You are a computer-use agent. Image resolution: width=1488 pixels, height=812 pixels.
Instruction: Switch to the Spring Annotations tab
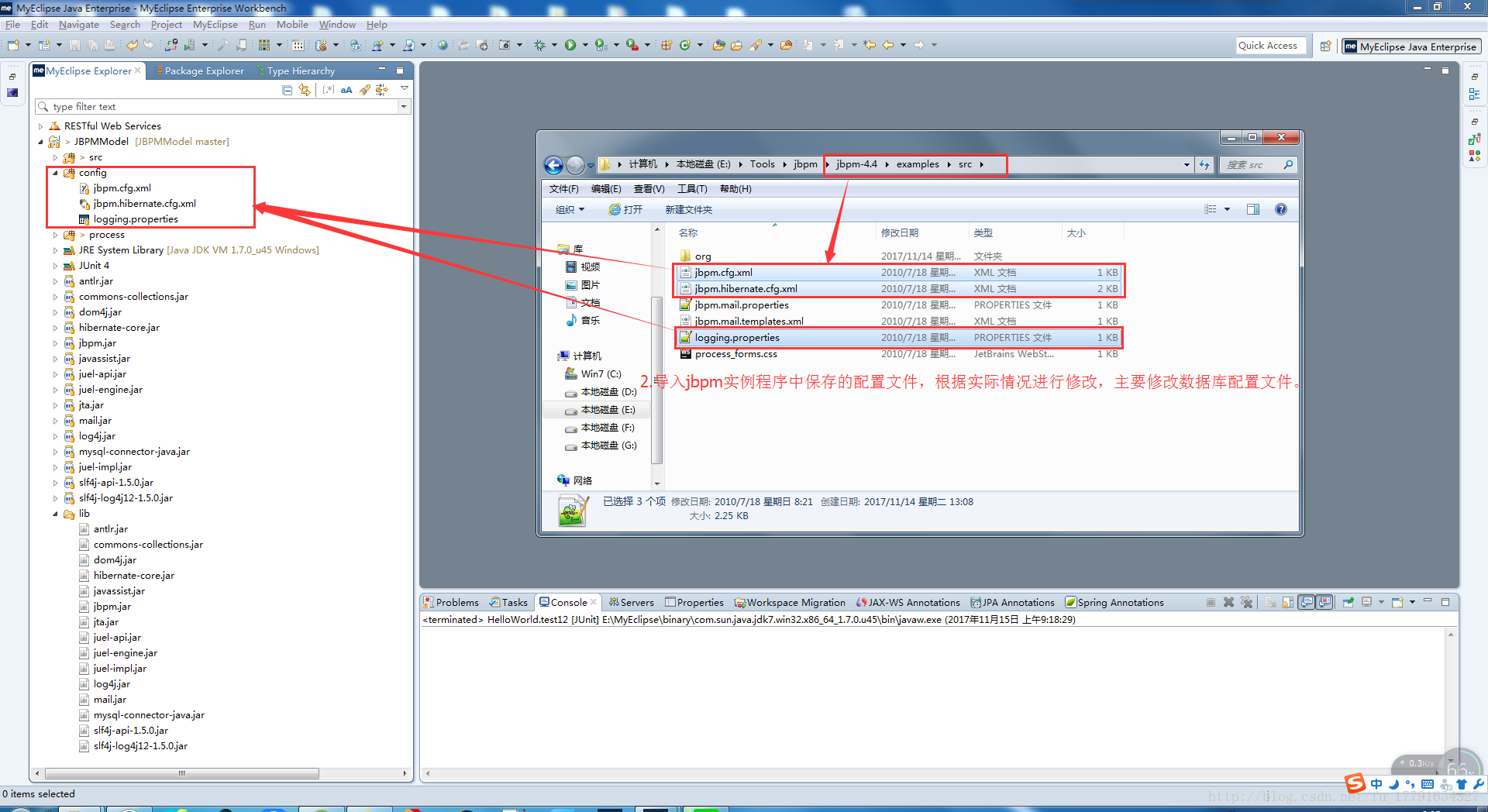coord(1114,603)
